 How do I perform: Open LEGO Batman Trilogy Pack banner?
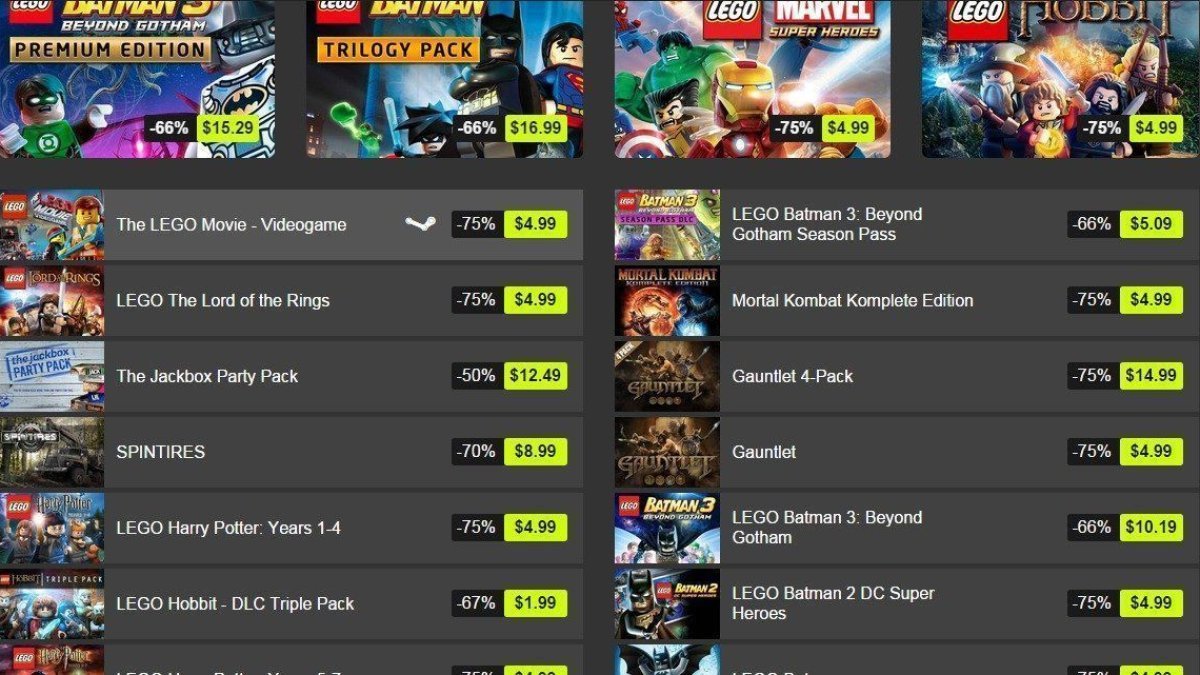[445, 79]
